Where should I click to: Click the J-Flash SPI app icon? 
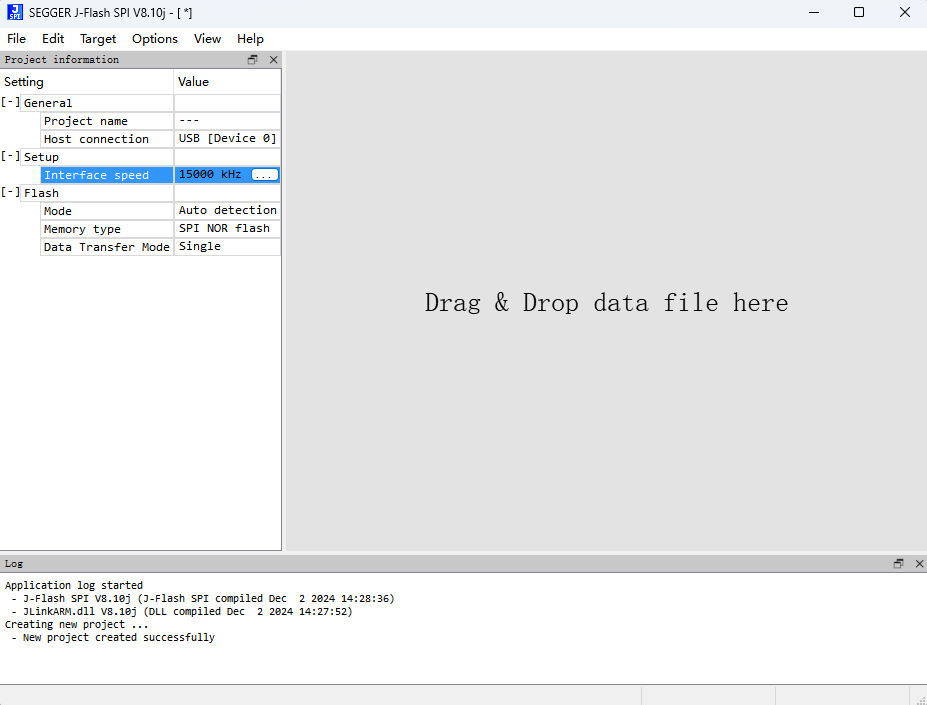(x=15, y=12)
